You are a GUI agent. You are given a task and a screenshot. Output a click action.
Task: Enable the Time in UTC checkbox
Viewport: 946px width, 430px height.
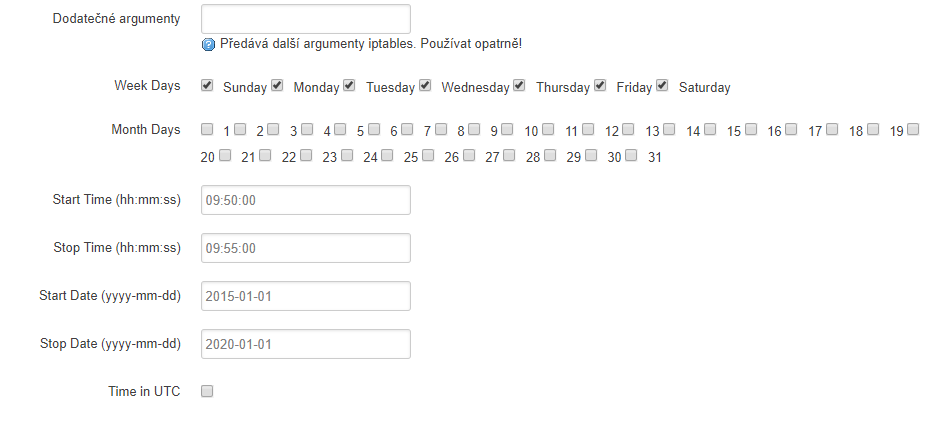tap(207, 391)
